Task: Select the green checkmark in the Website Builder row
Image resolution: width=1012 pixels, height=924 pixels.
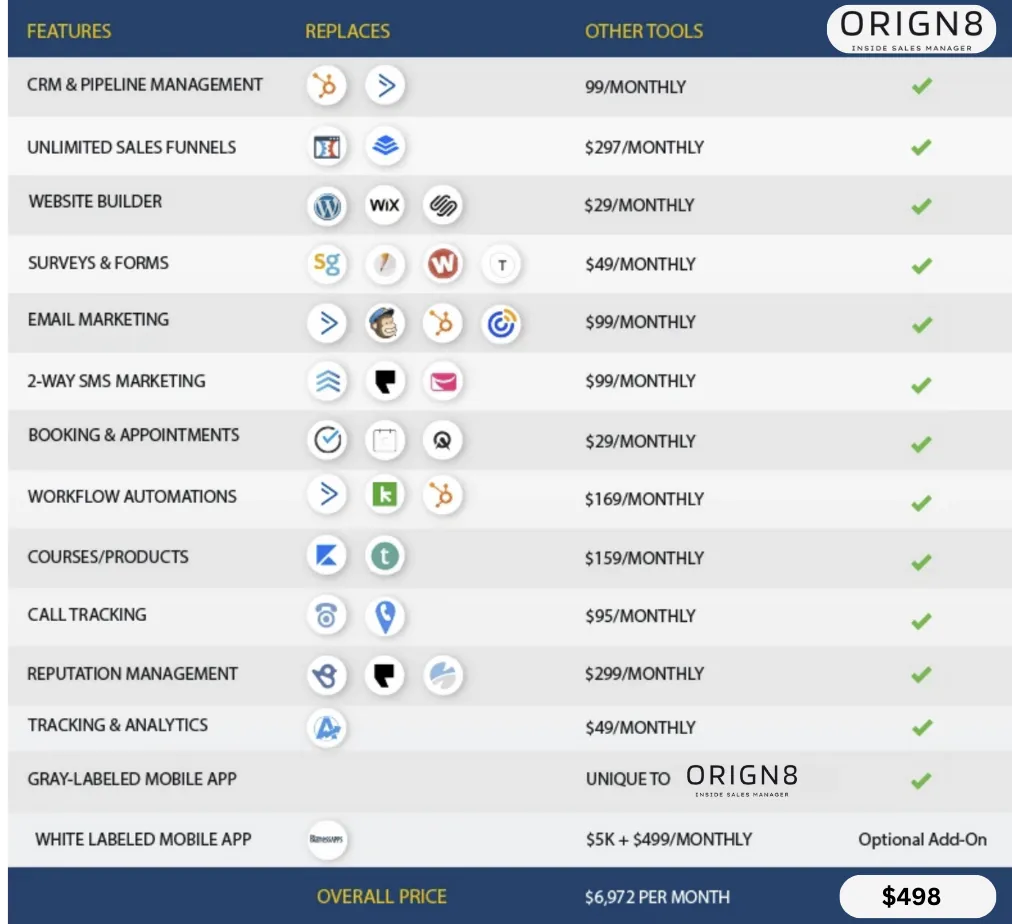Action: click(922, 206)
